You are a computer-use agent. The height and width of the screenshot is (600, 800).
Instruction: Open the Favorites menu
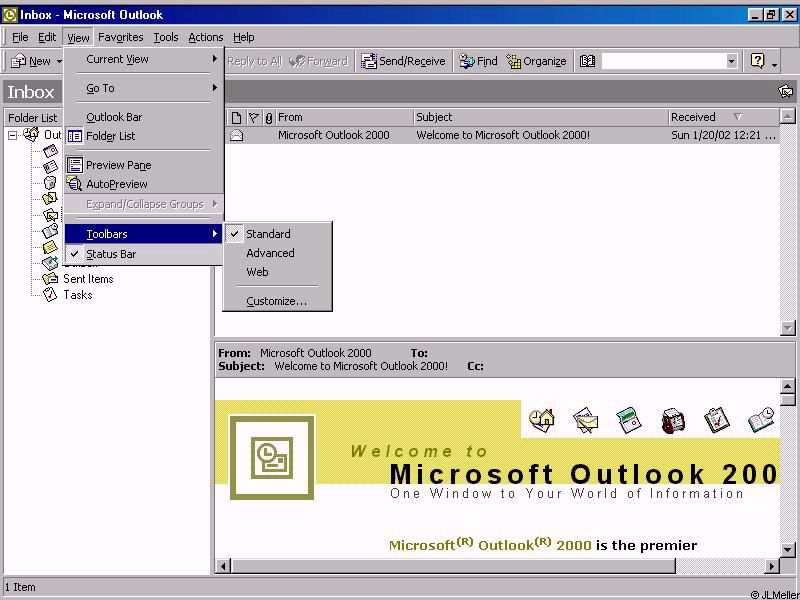(120, 37)
